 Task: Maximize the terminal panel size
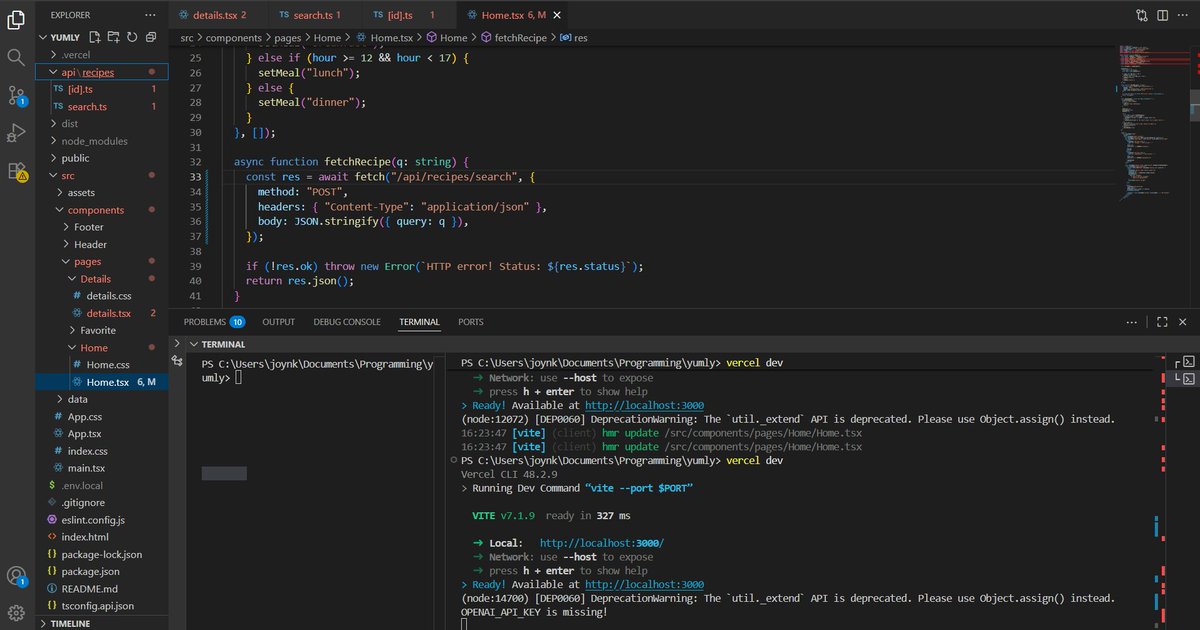coord(1162,322)
